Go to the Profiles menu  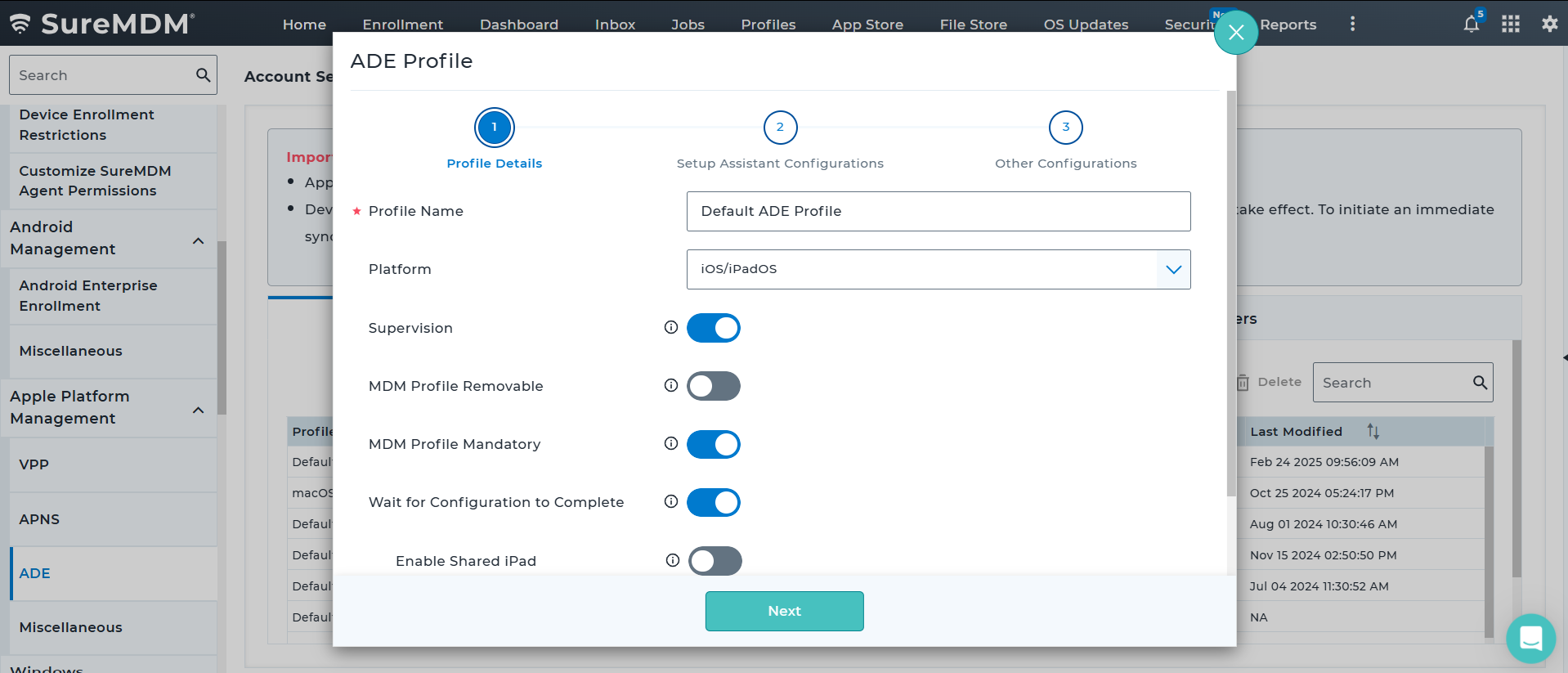click(768, 25)
